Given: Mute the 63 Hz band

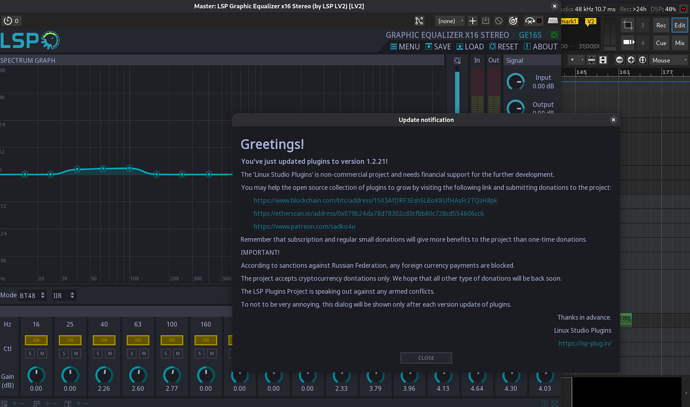Looking at the screenshot, I should 143,353.
